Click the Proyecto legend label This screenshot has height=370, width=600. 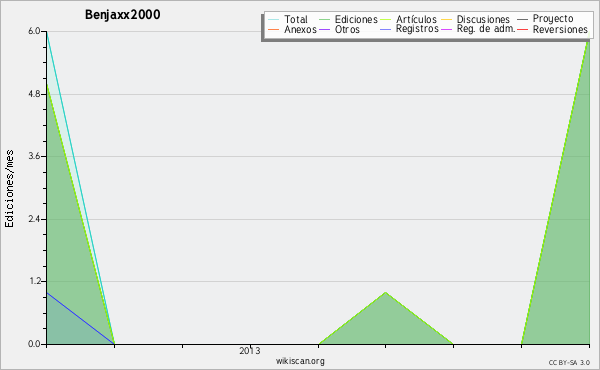coord(553,19)
